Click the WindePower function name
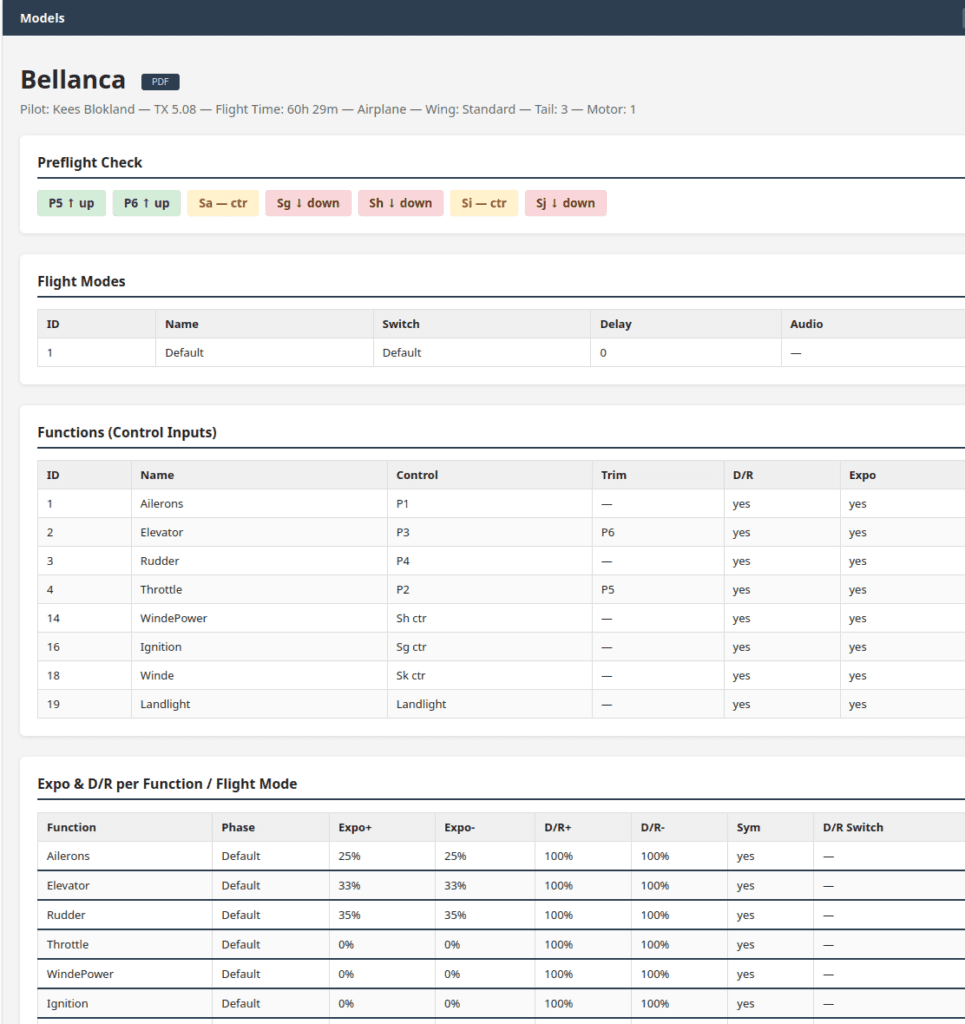This screenshot has height=1024, width=965. point(173,619)
